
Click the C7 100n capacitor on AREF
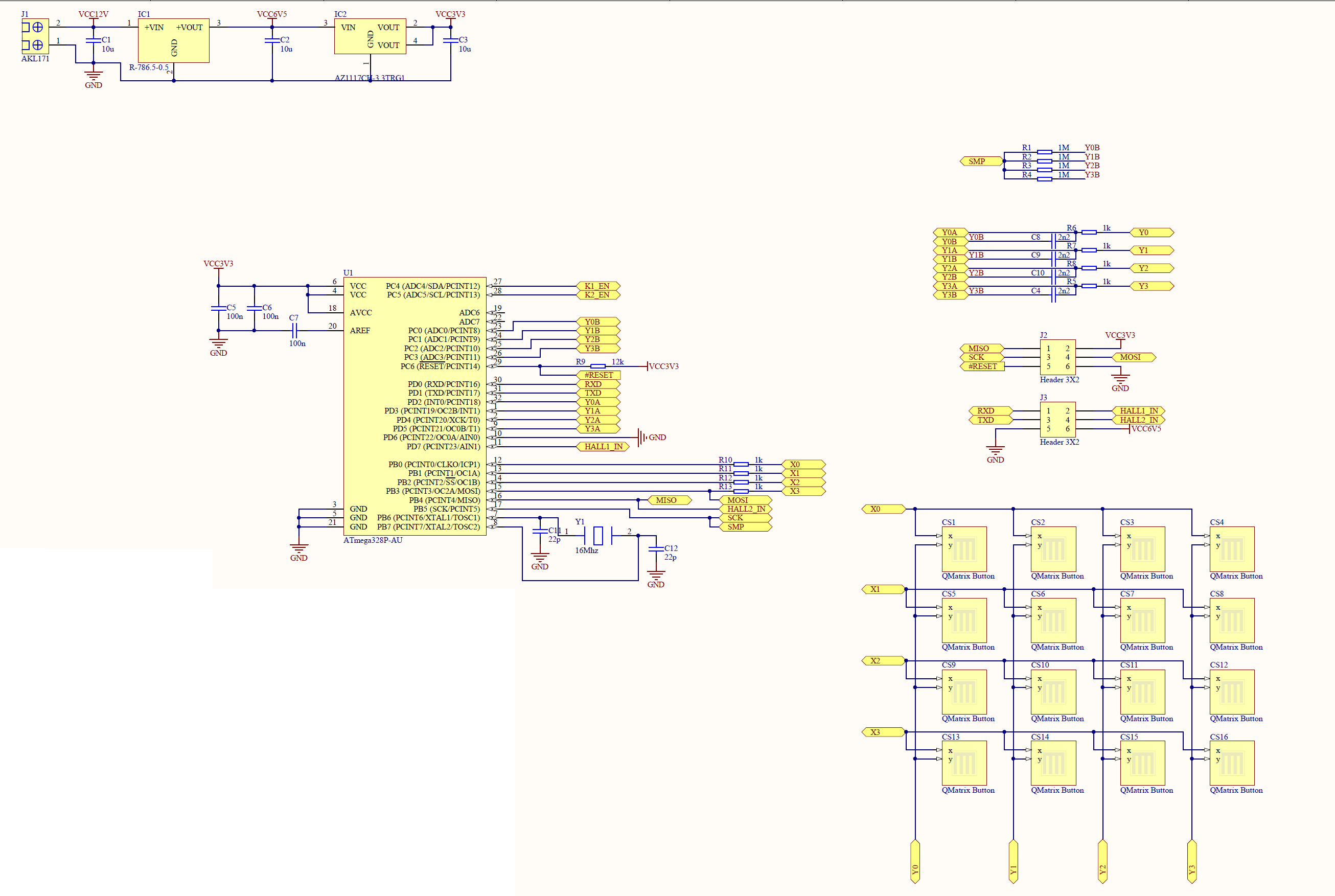[x=294, y=330]
